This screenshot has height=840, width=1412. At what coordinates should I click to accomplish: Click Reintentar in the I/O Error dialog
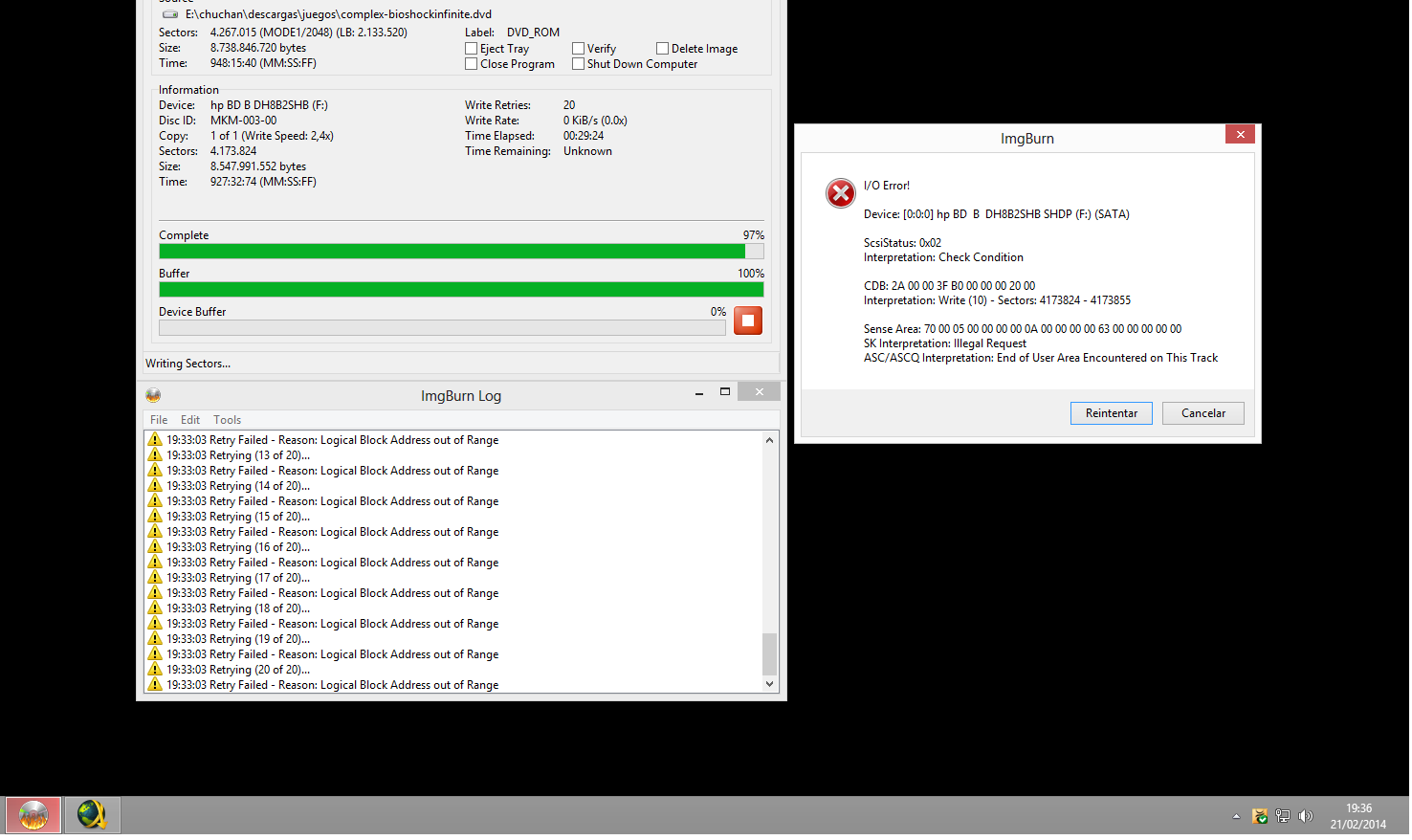[1112, 413]
